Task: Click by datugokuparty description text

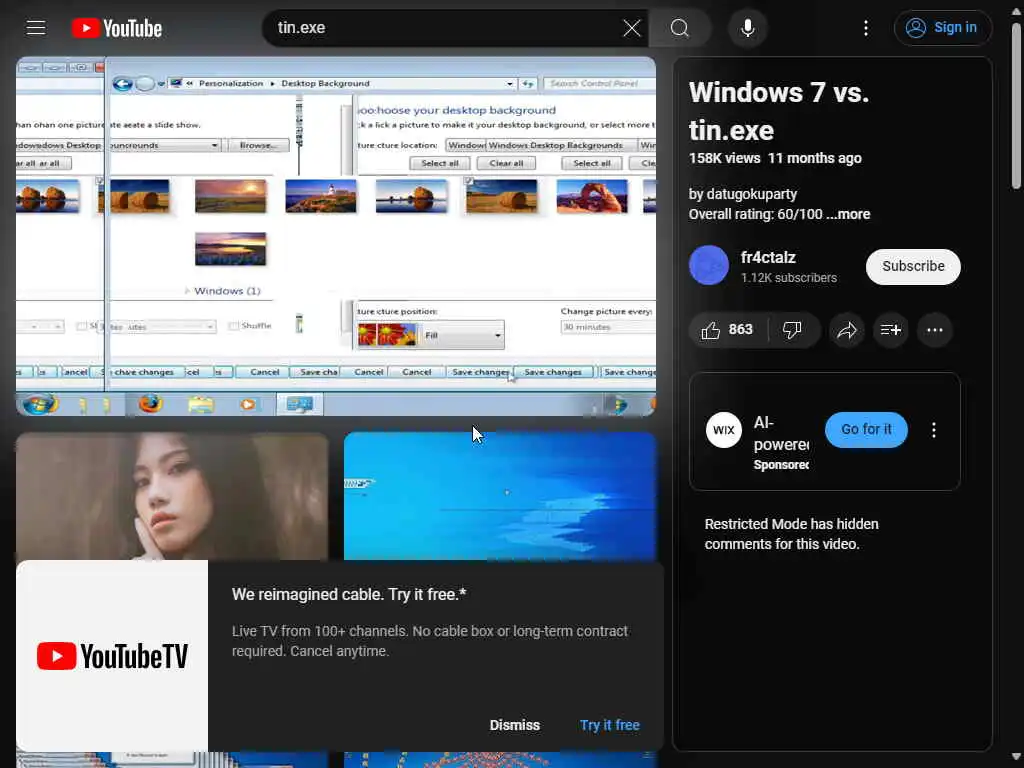Action: pyautogui.click(x=743, y=194)
